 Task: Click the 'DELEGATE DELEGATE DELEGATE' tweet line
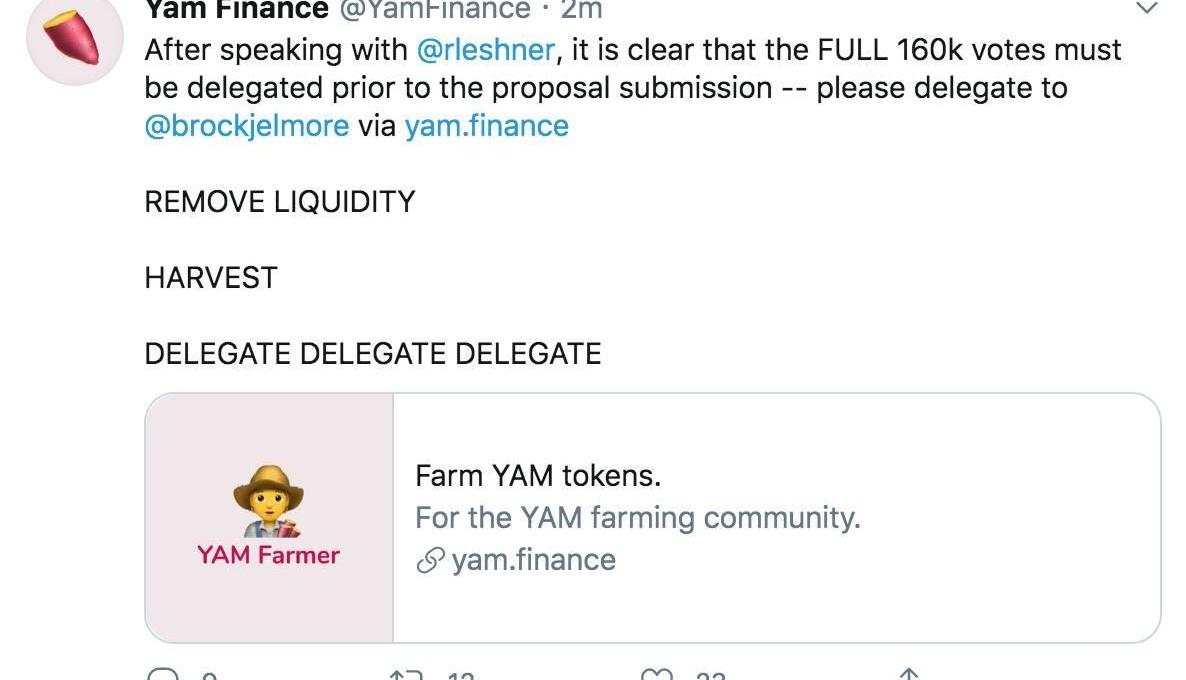[373, 353]
